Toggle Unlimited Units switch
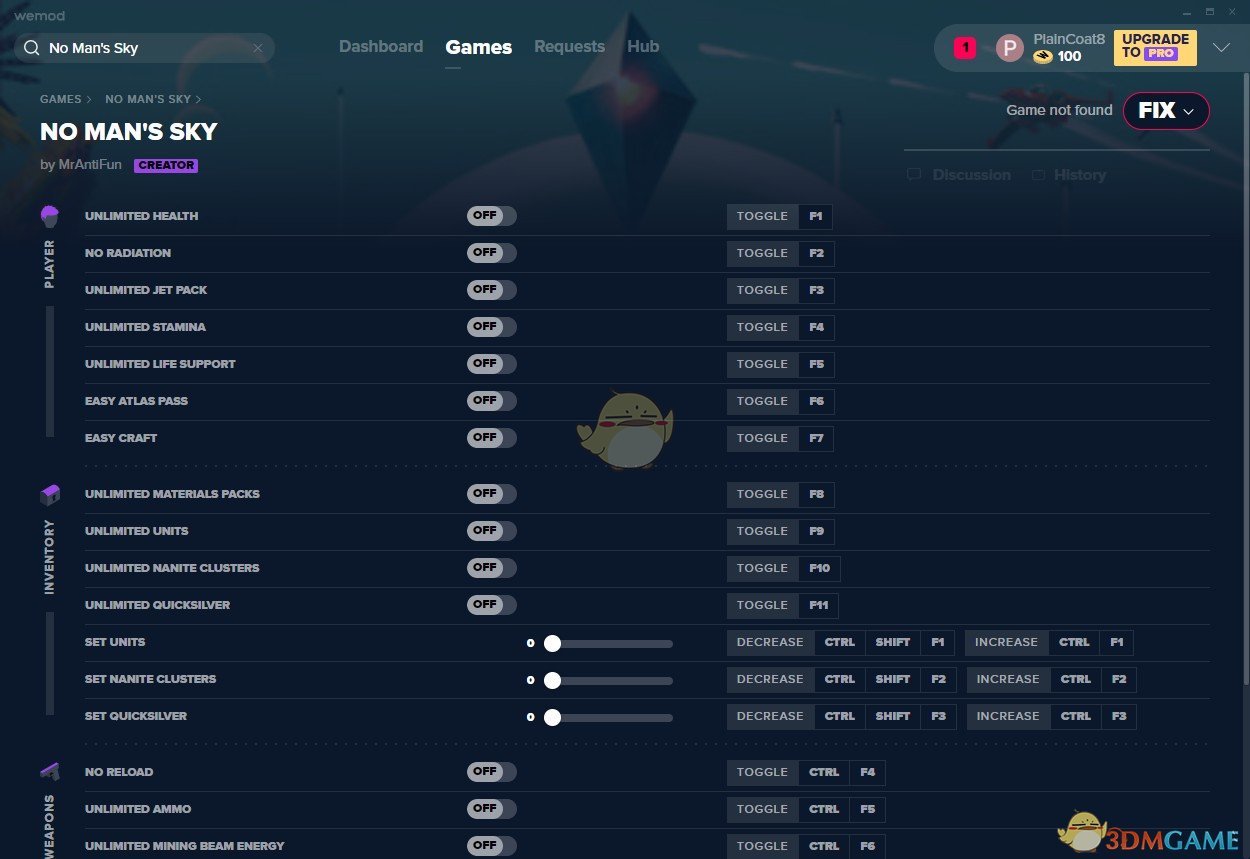Image resolution: width=1250 pixels, height=859 pixels. 492,531
